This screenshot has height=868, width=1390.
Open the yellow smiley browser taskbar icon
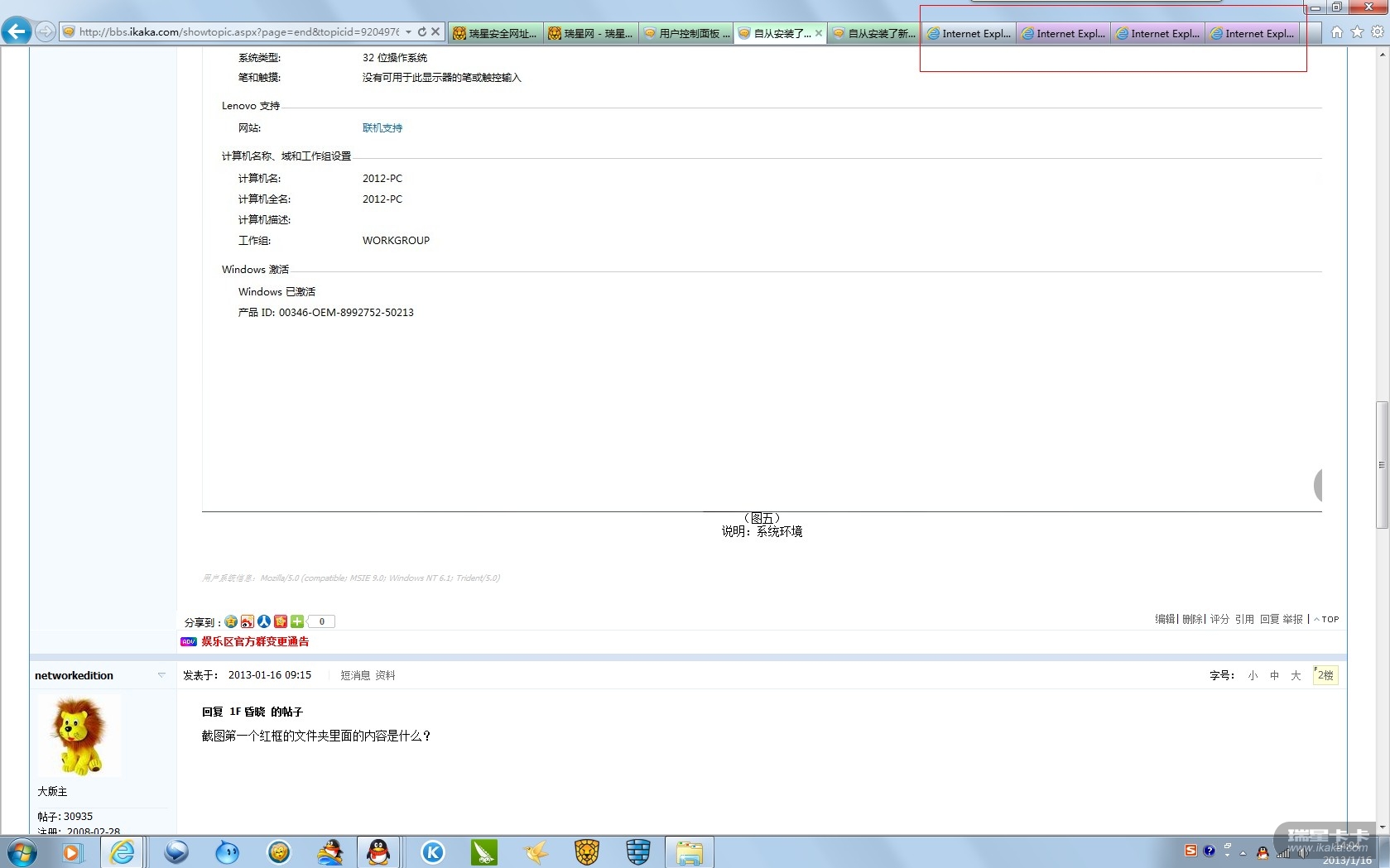[x=279, y=852]
